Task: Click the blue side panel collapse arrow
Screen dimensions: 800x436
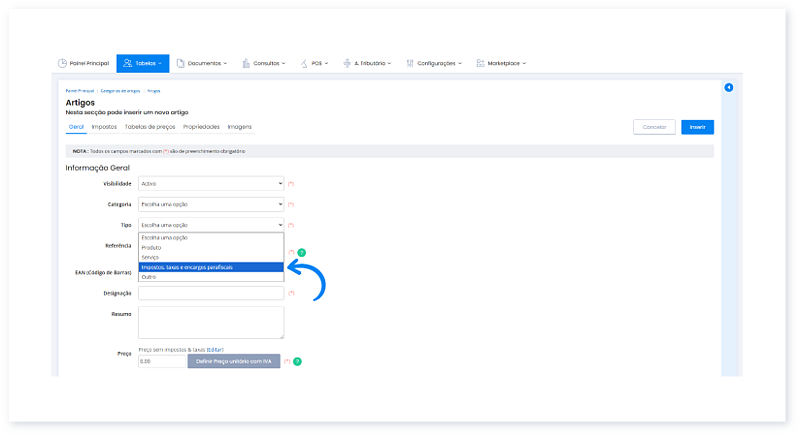Action: point(728,88)
